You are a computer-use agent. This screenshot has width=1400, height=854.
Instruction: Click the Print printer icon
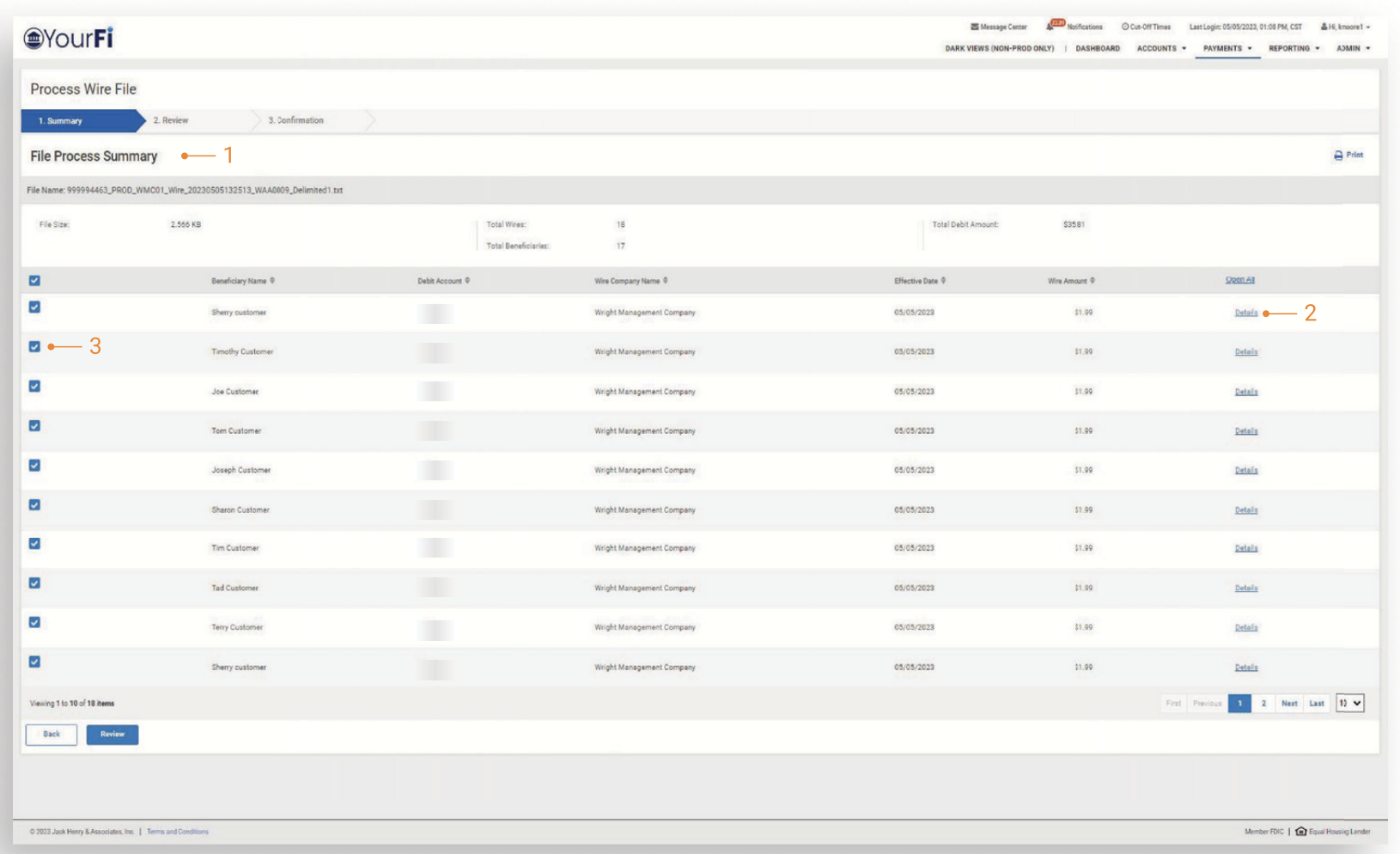(1338, 156)
